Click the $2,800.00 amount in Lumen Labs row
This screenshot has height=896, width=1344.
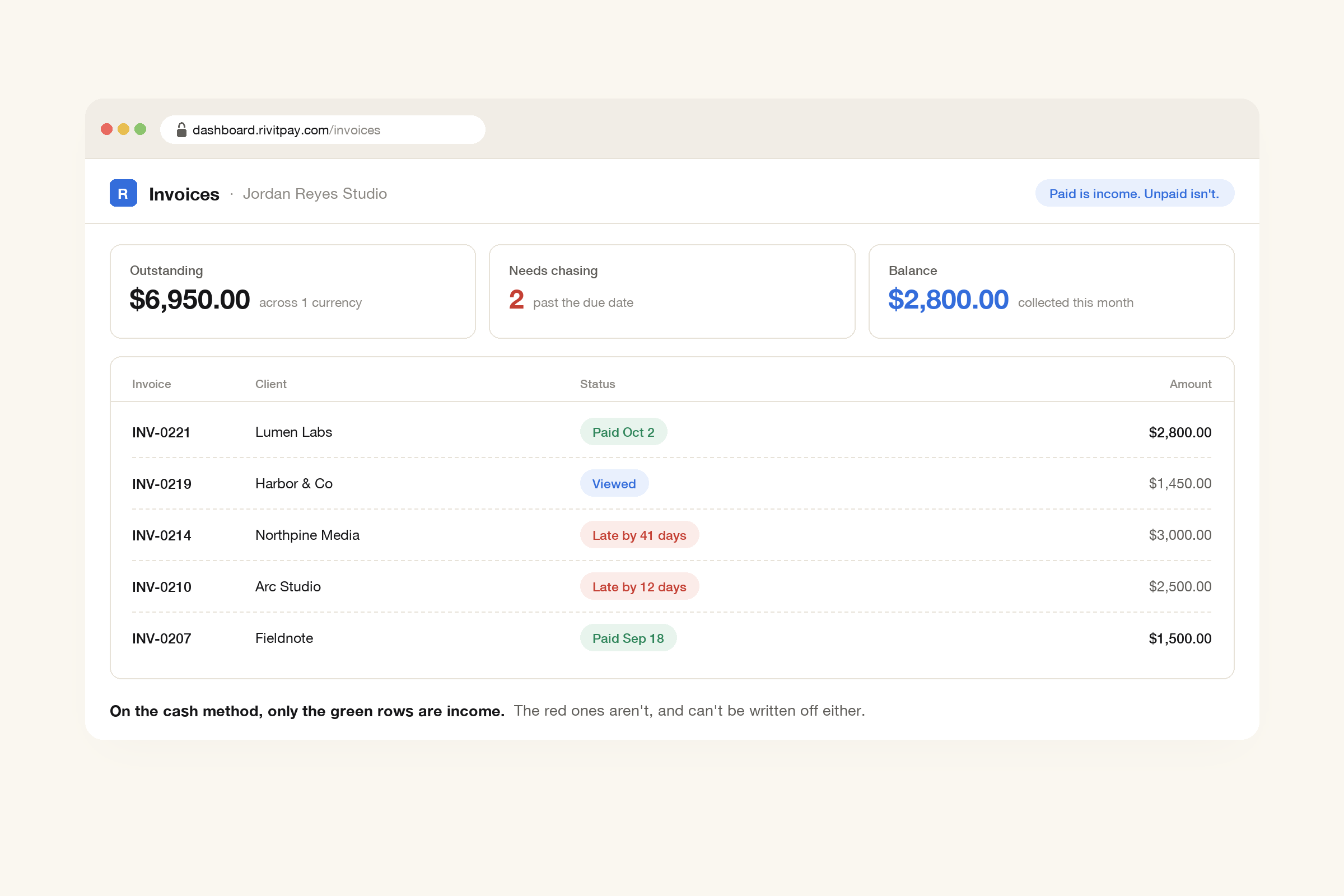1180,432
